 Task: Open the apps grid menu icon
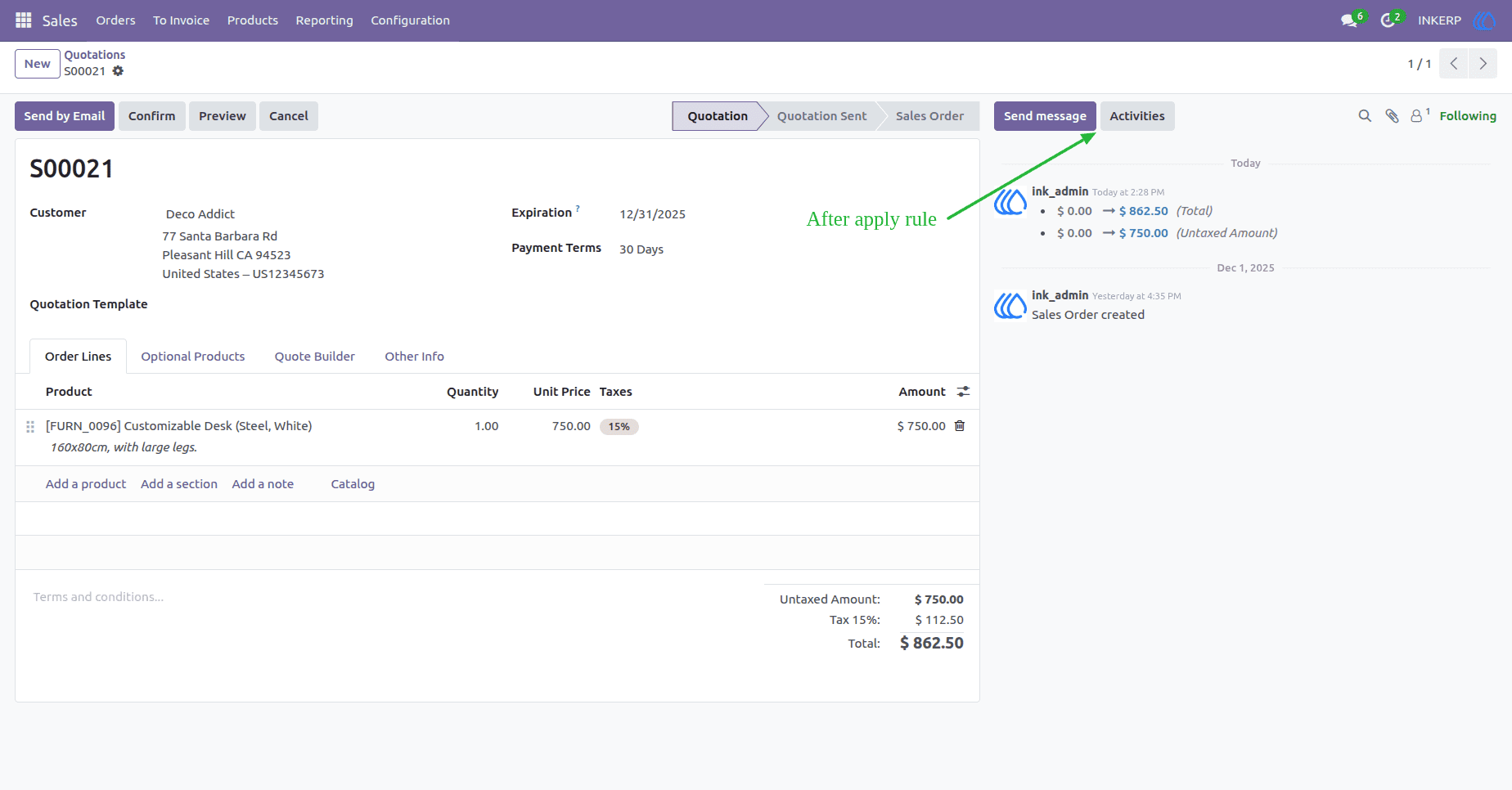tap(24, 20)
